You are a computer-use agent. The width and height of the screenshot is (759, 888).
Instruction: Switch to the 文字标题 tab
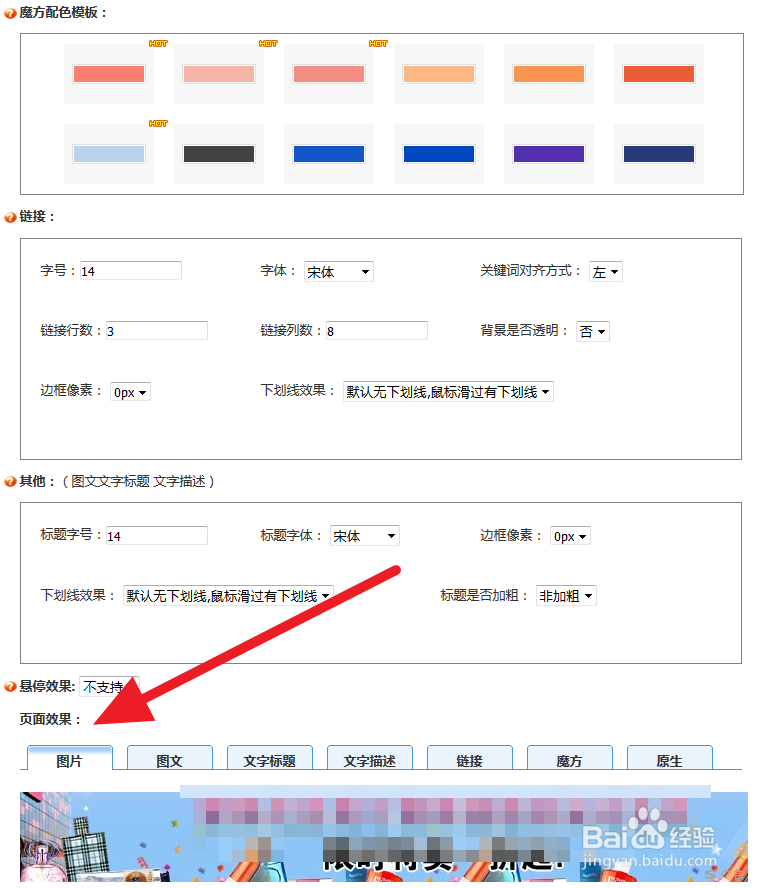pyautogui.click(x=270, y=758)
